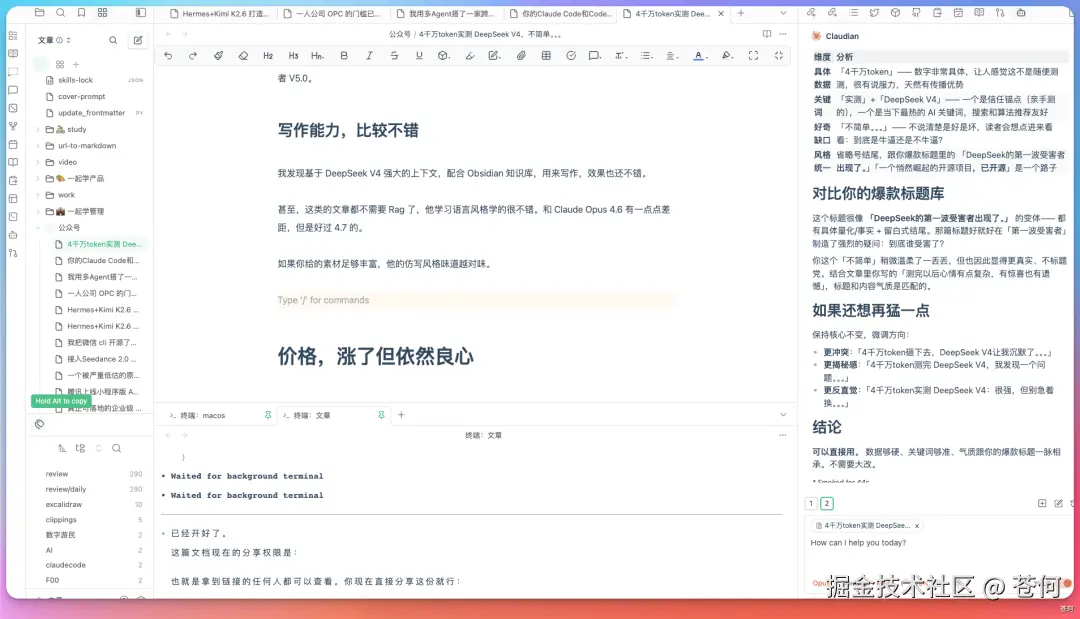Open the grid dashboard icon in the top ribbon
The height and width of the screenshot is (619, 1080).
[103, 12]
